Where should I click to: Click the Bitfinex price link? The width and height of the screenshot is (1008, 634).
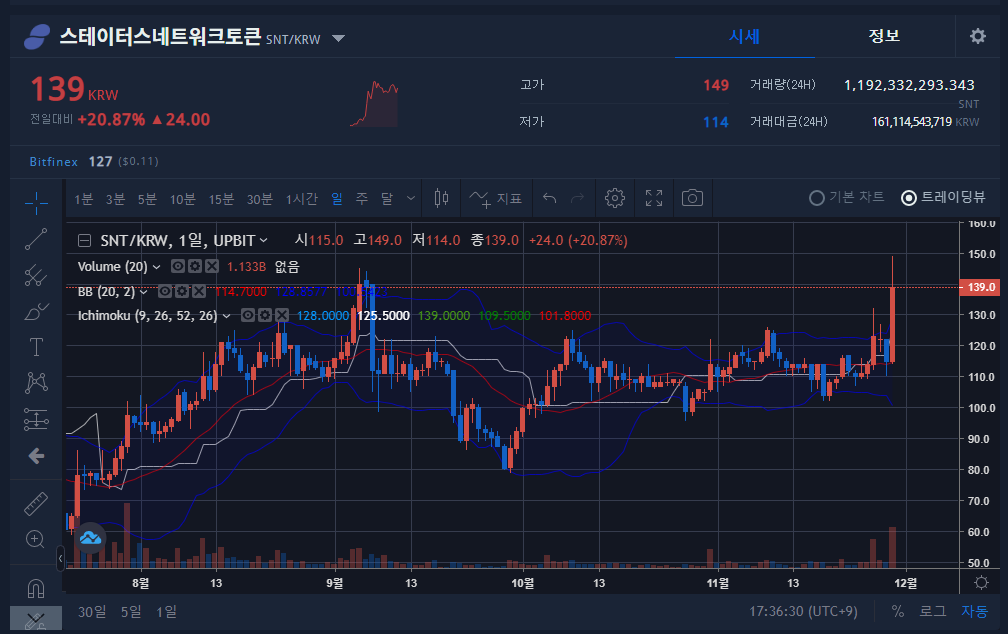(x=53, y=161)
